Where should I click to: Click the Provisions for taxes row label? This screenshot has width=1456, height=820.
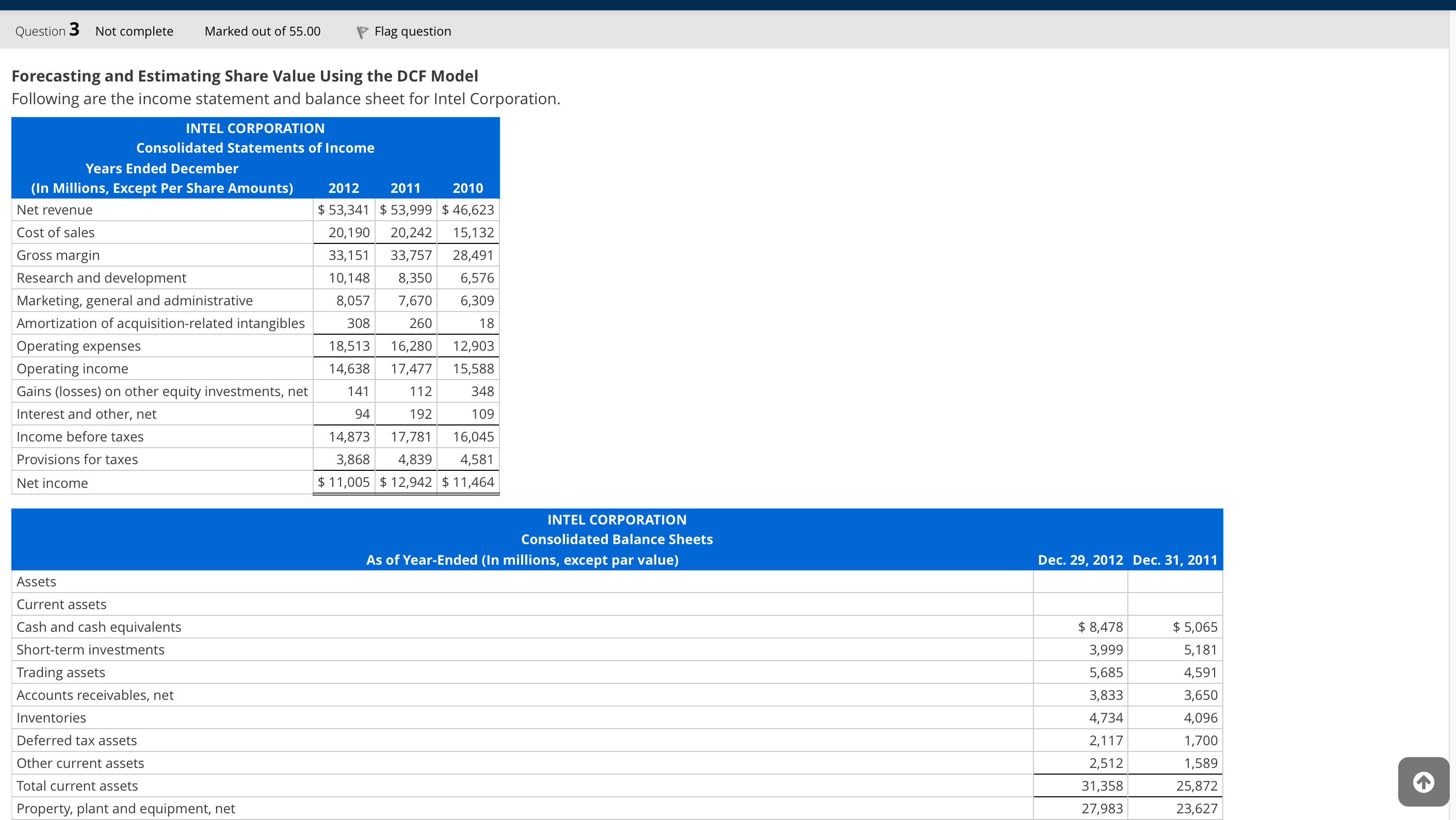tap(77, 460)
